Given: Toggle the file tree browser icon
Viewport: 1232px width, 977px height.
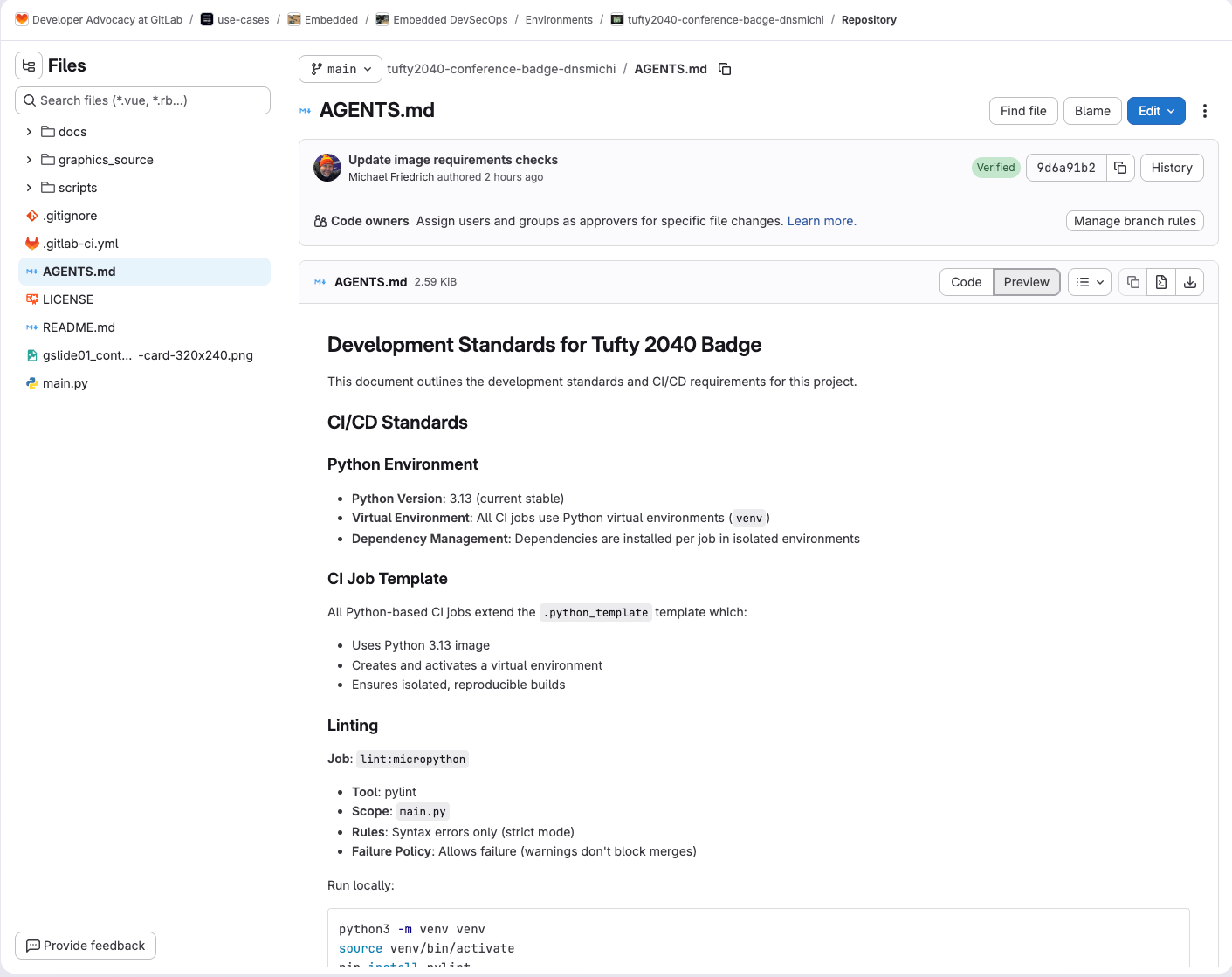Looking at the screenshot, I should coord(29,65).
